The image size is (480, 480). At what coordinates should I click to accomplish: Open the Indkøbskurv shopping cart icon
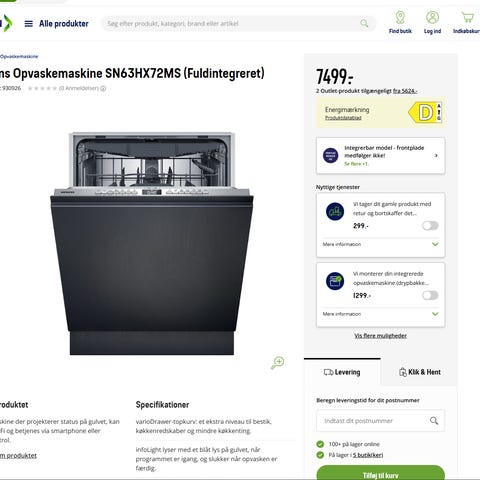click(467, 17)
